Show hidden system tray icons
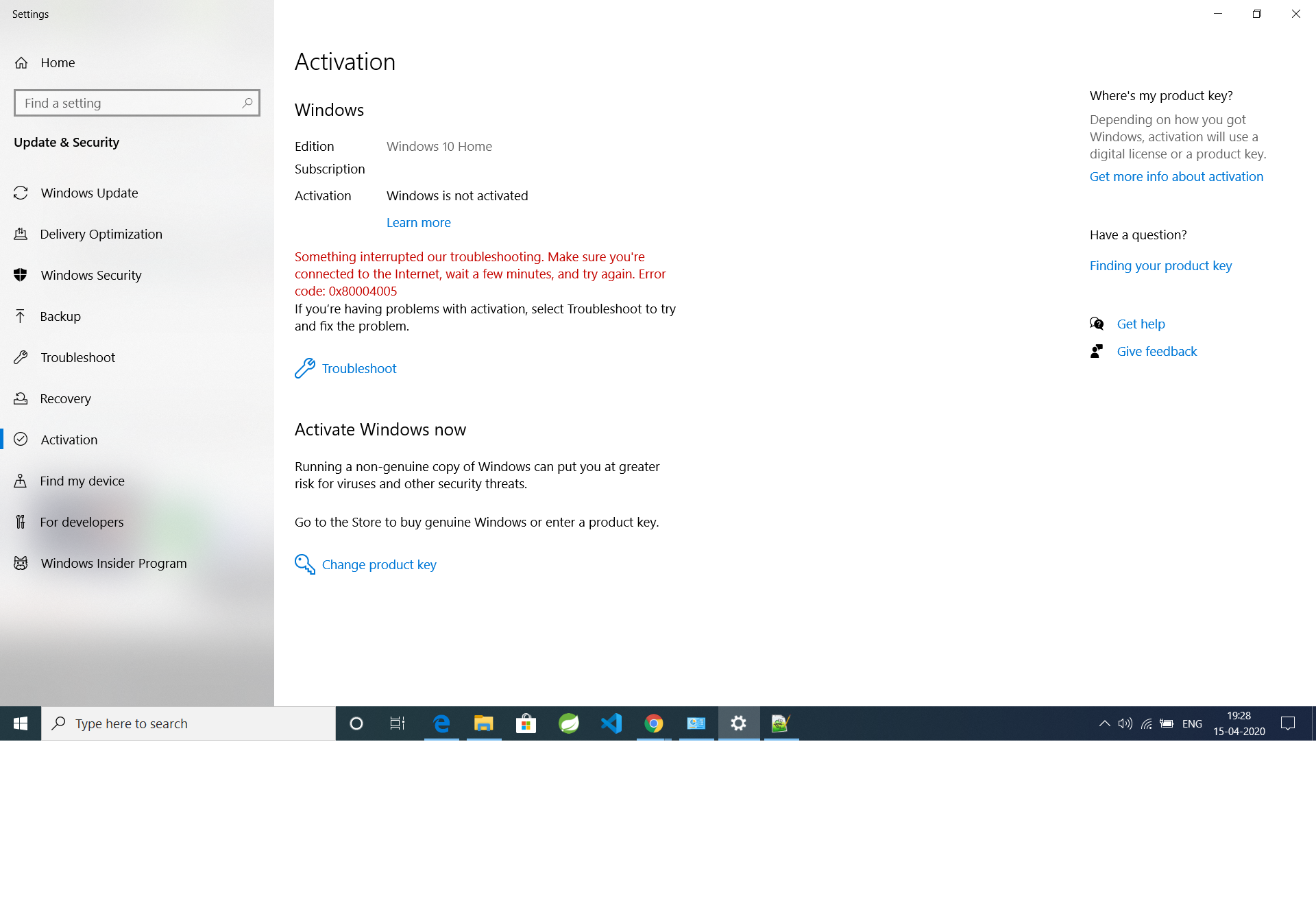Viewport: 1316px width, 912px height. tap(1104, 723)
